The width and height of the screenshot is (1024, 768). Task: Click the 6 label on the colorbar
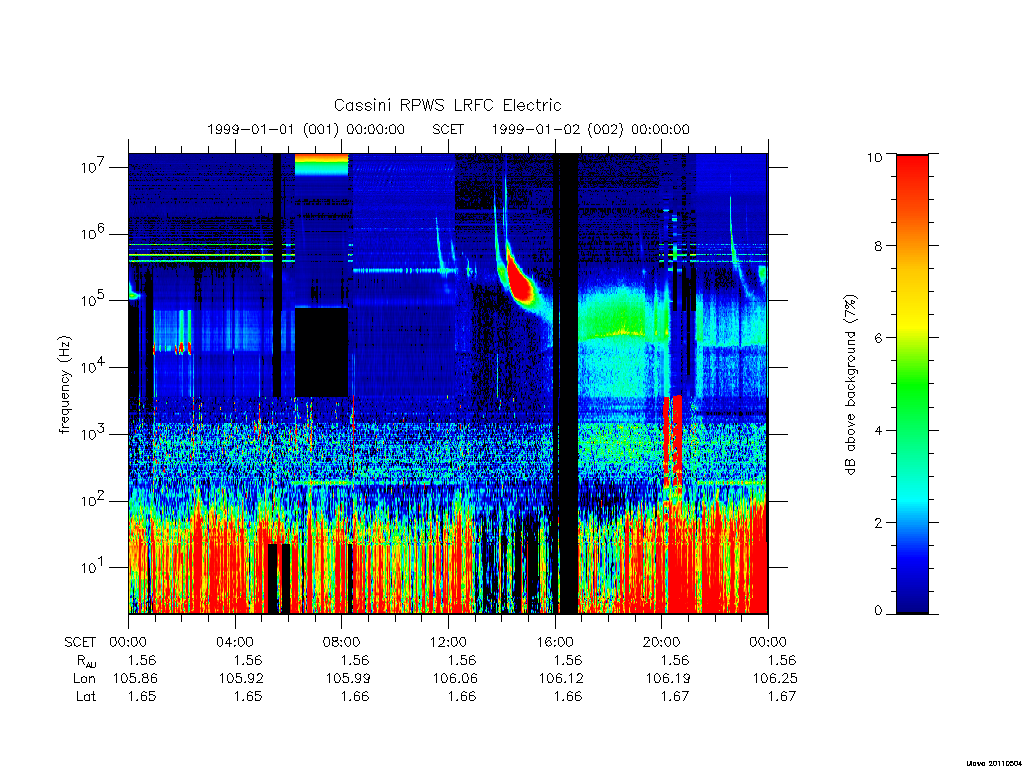[878, 338]
